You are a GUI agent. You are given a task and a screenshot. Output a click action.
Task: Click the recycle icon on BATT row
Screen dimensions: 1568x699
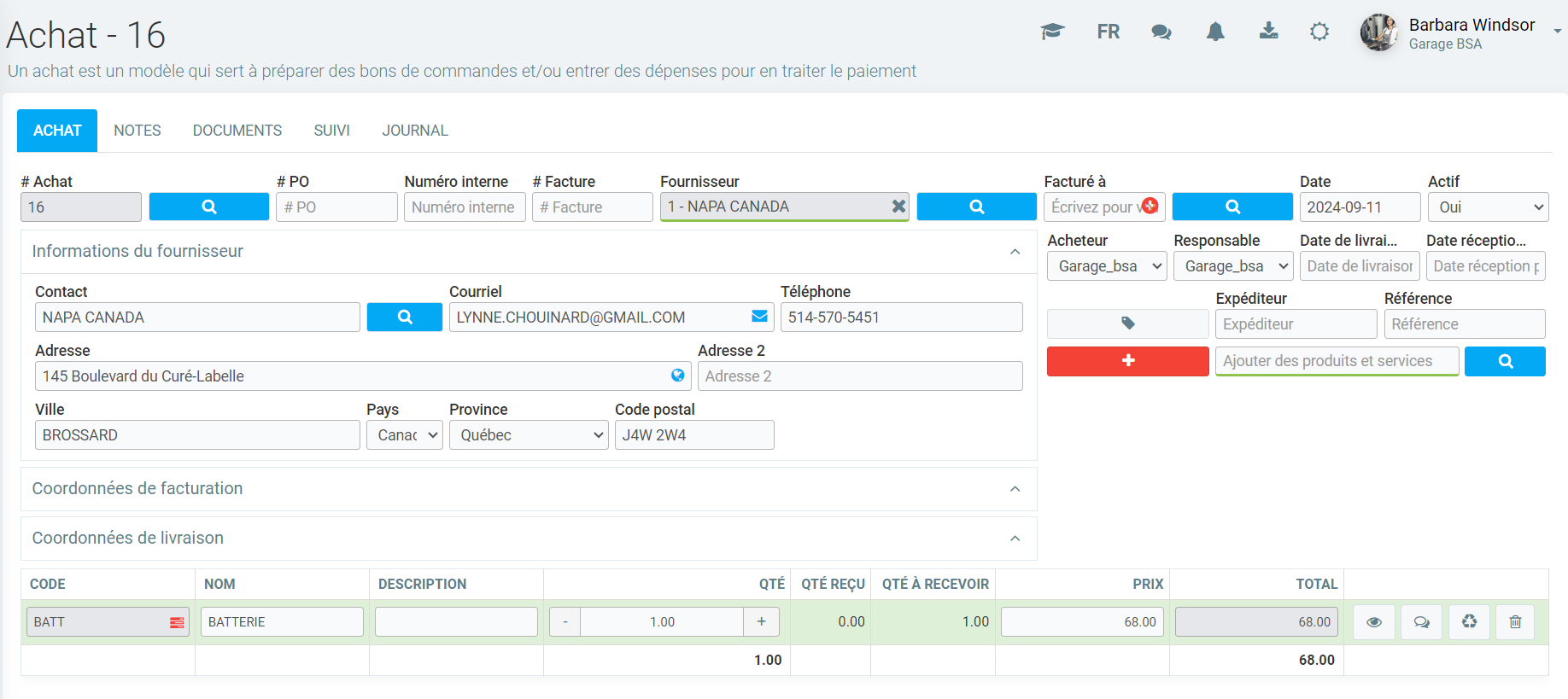(1469, 622)
